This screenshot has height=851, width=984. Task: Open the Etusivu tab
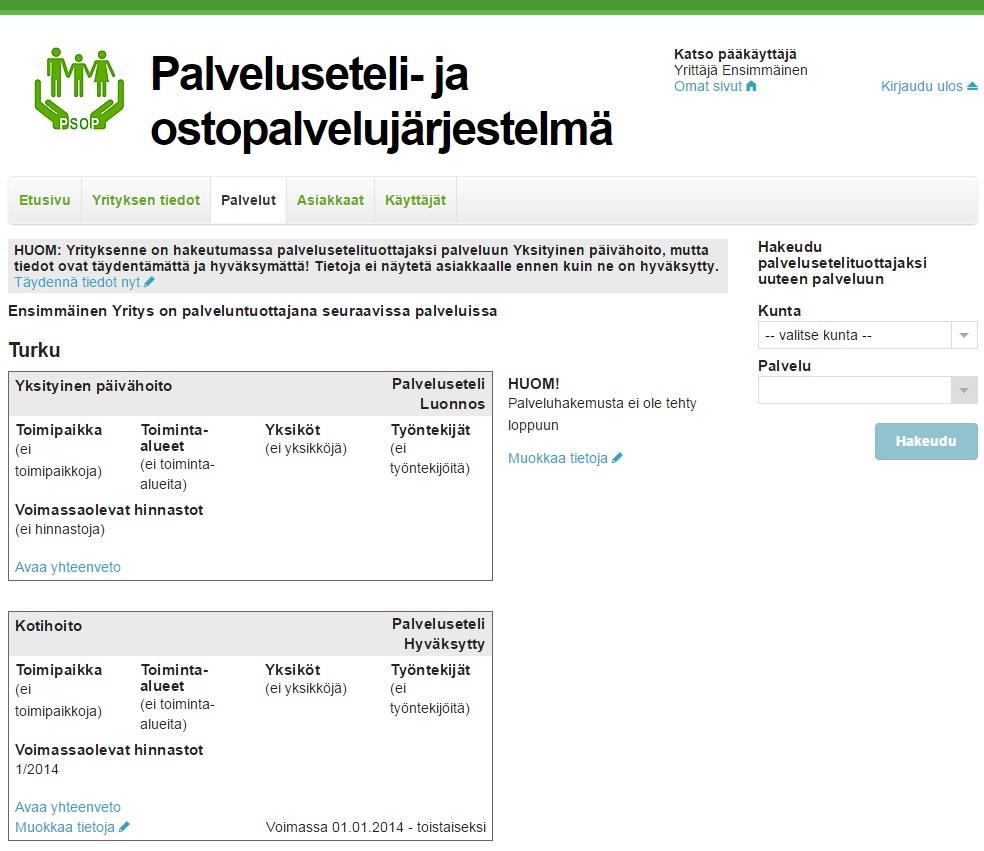click(45, 200)
